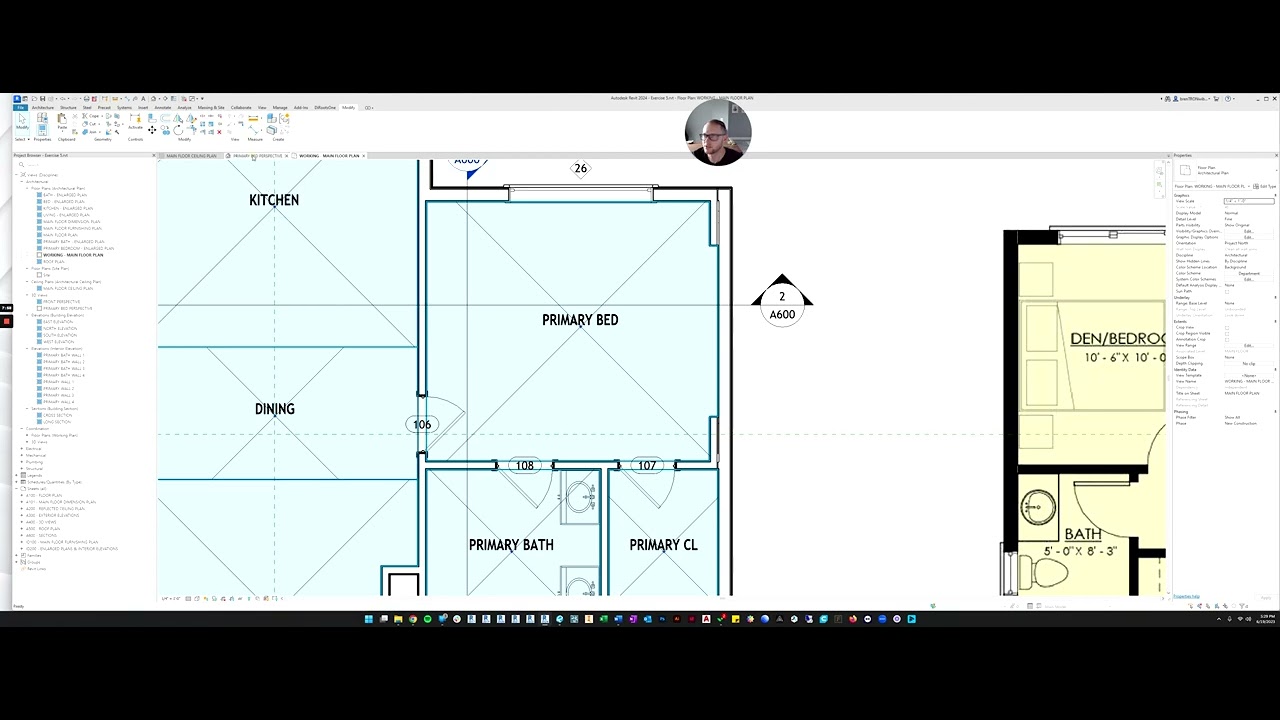Click the Align tool in Modify panel

coord(152,118)
